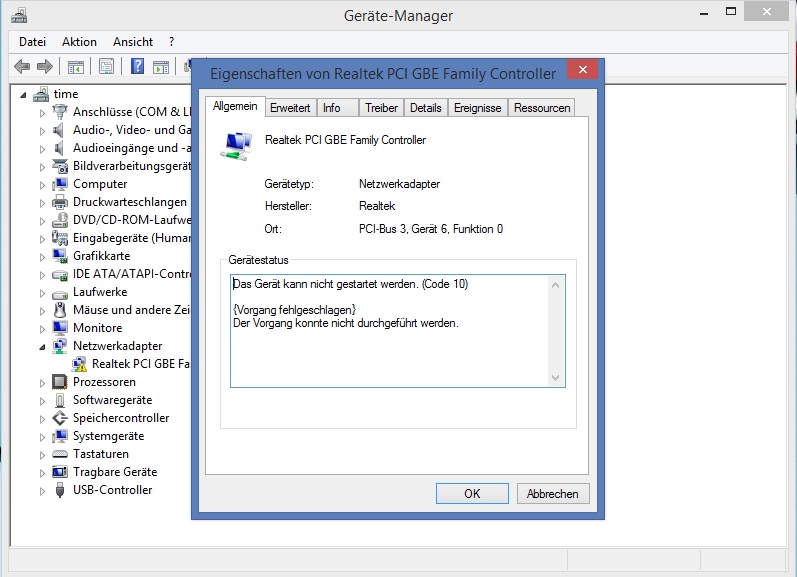797x577 pixels.
Task: Click the DVD/CD-ROM drive icon
Action: tap(60, 220)
